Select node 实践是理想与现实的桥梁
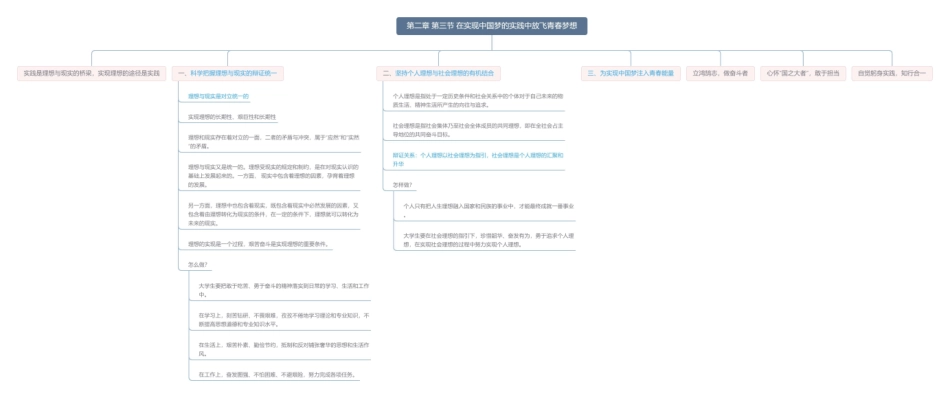 [91, 73]
